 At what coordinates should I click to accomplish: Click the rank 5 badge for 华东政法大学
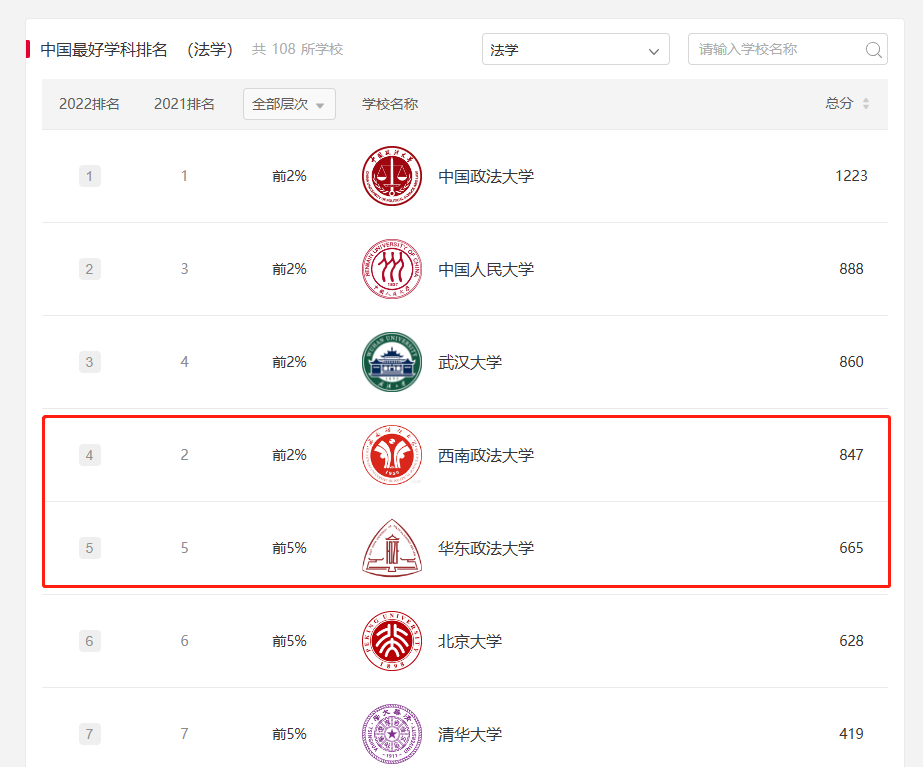89,548
